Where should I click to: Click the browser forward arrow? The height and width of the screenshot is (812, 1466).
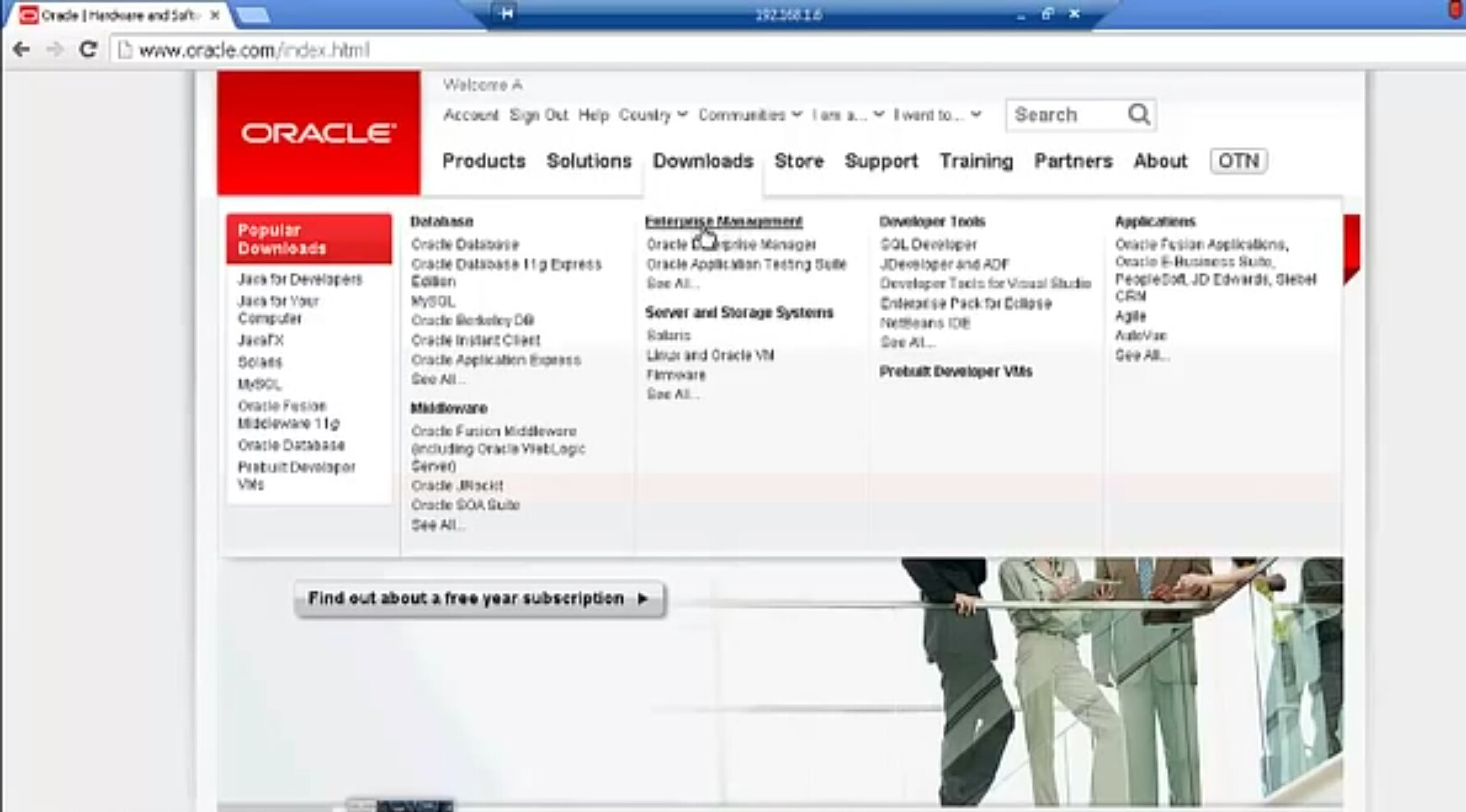(53, 49)
